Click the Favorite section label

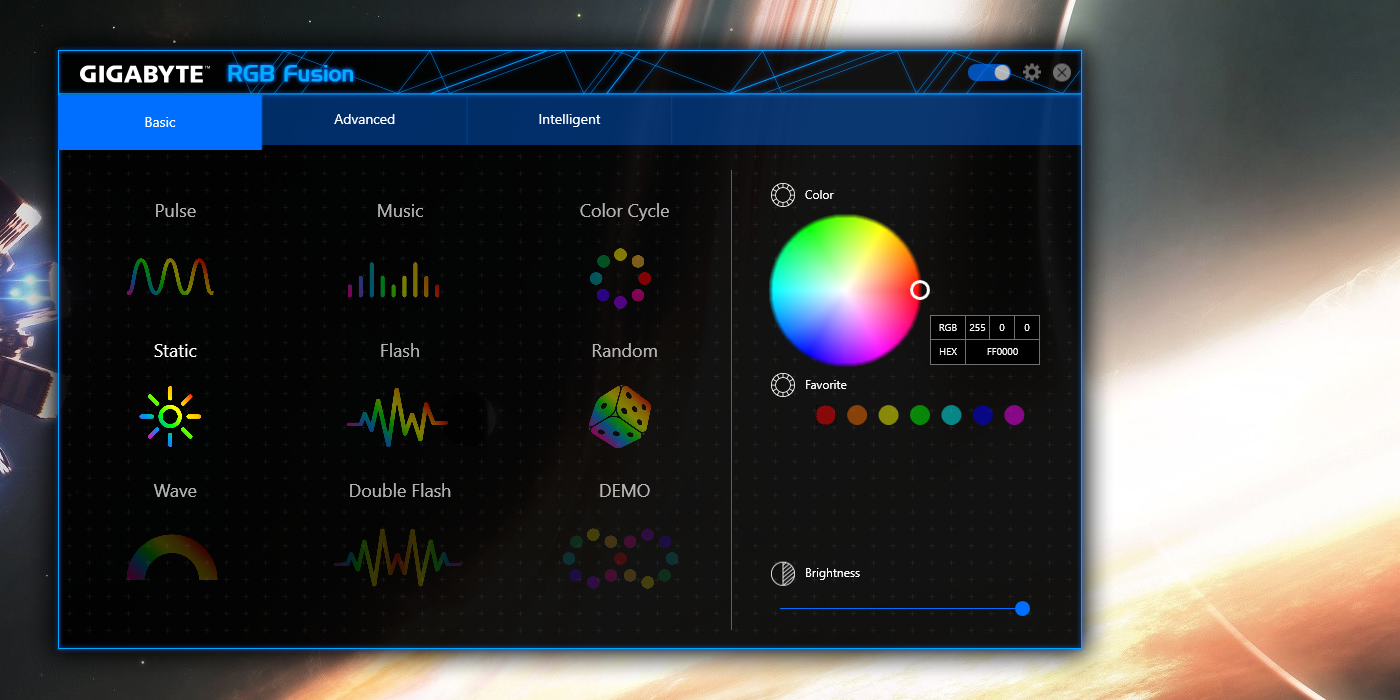pos(826,385)
